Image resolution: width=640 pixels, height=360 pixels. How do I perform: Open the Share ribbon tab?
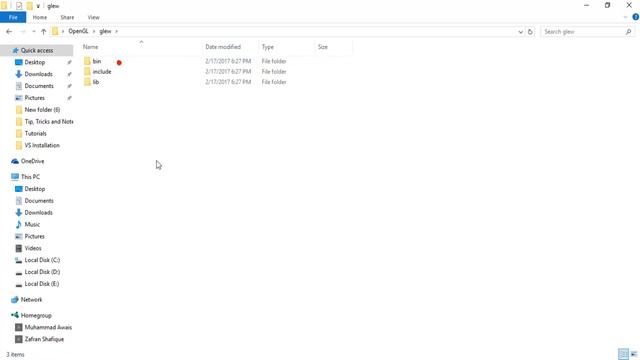(67, 18)
